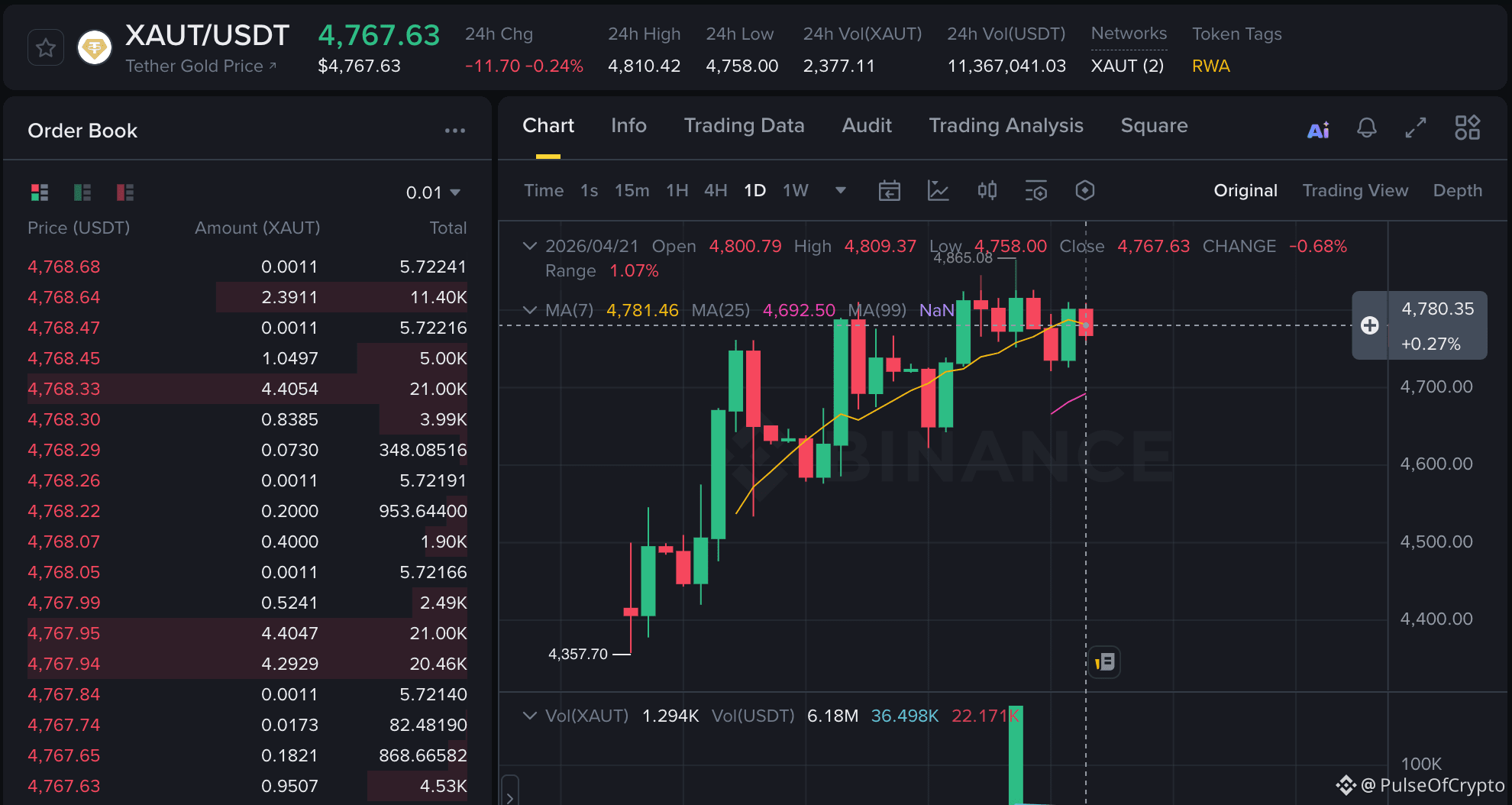Image resolution: width=1512 pixels, height=805 pixels.
Task: Select the 15m interval
Action: click(x=632, y=190)
